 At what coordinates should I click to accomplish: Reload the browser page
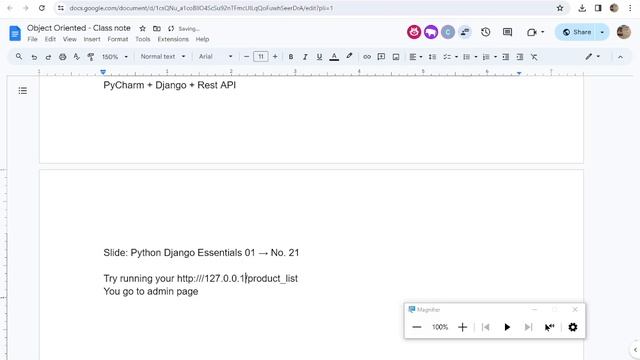coord(42,8)
